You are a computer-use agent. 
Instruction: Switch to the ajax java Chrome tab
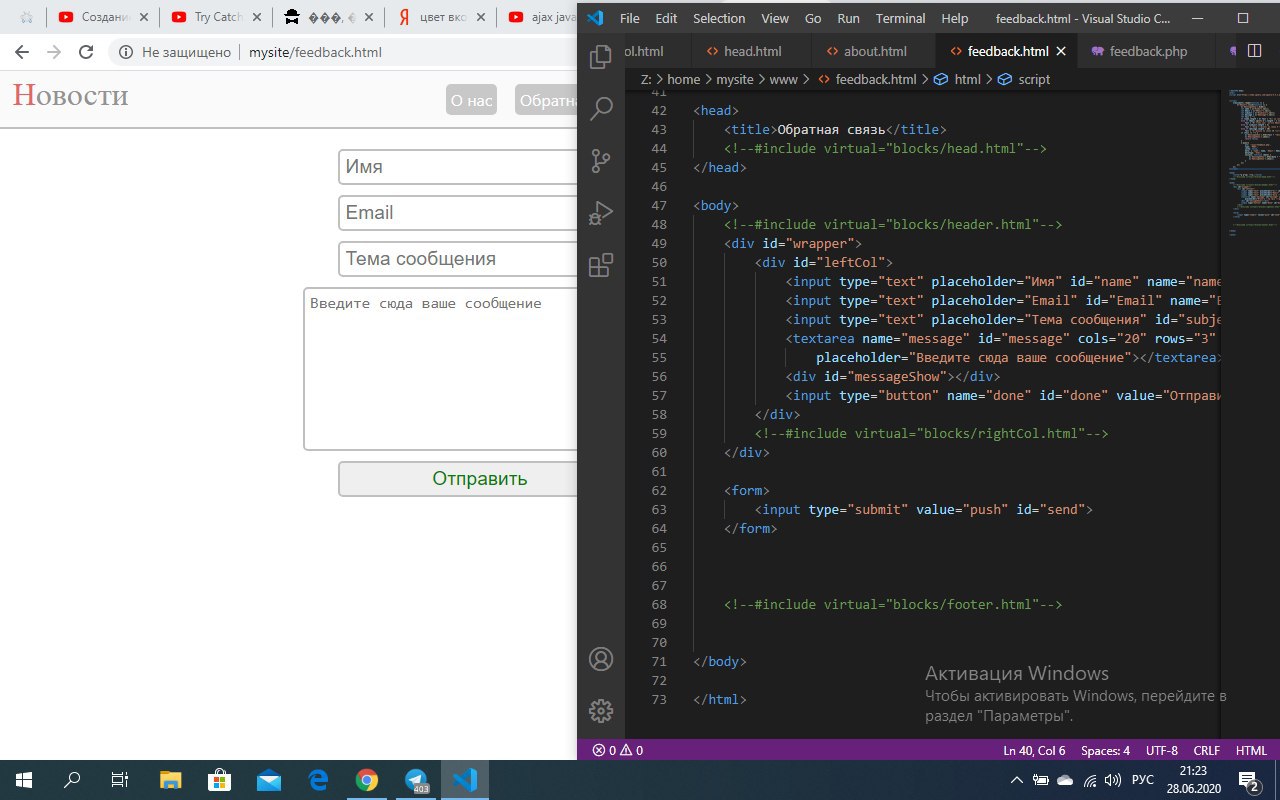[x=542, y=17]
